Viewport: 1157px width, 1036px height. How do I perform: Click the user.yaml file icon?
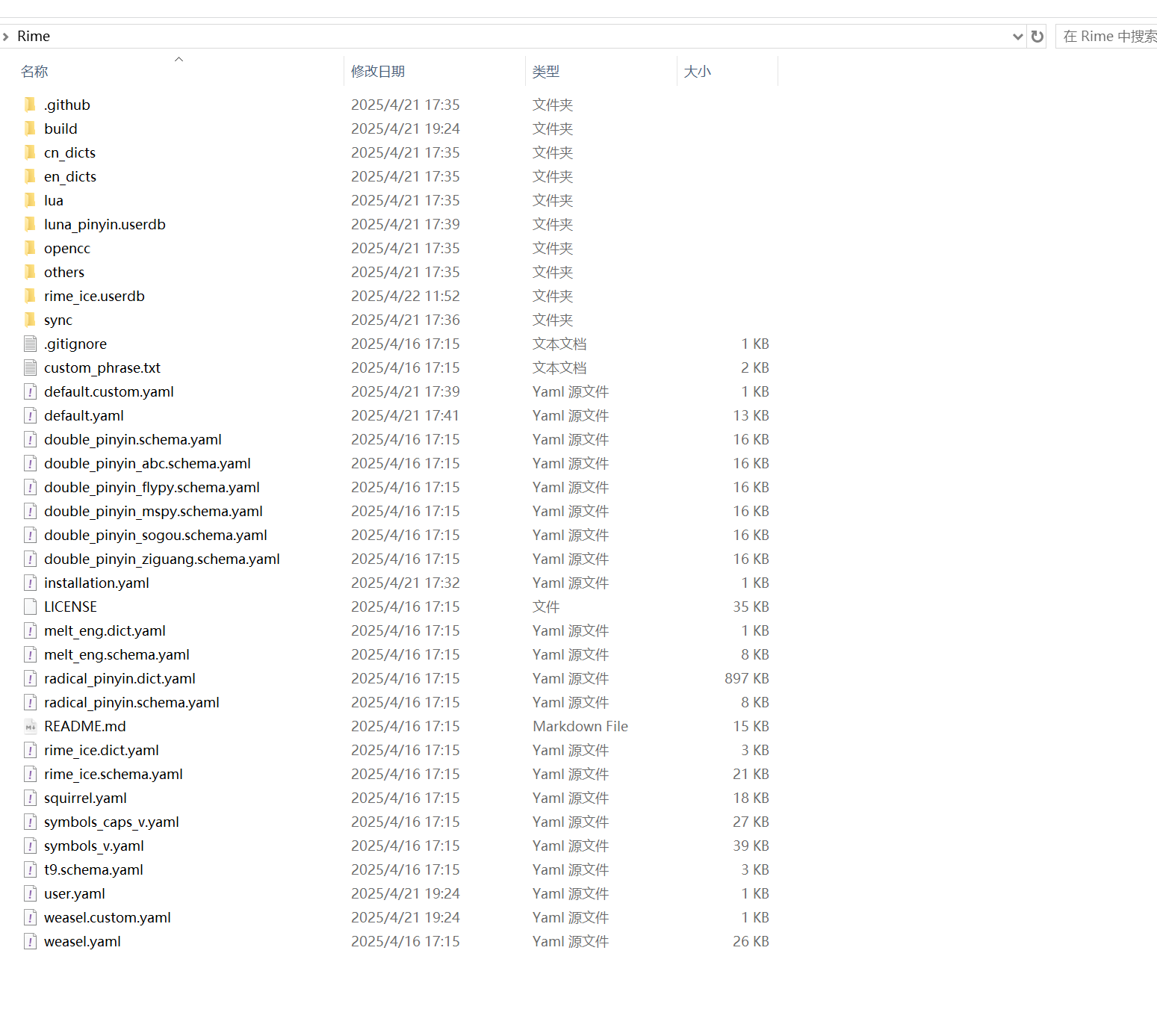coord(30,893)
